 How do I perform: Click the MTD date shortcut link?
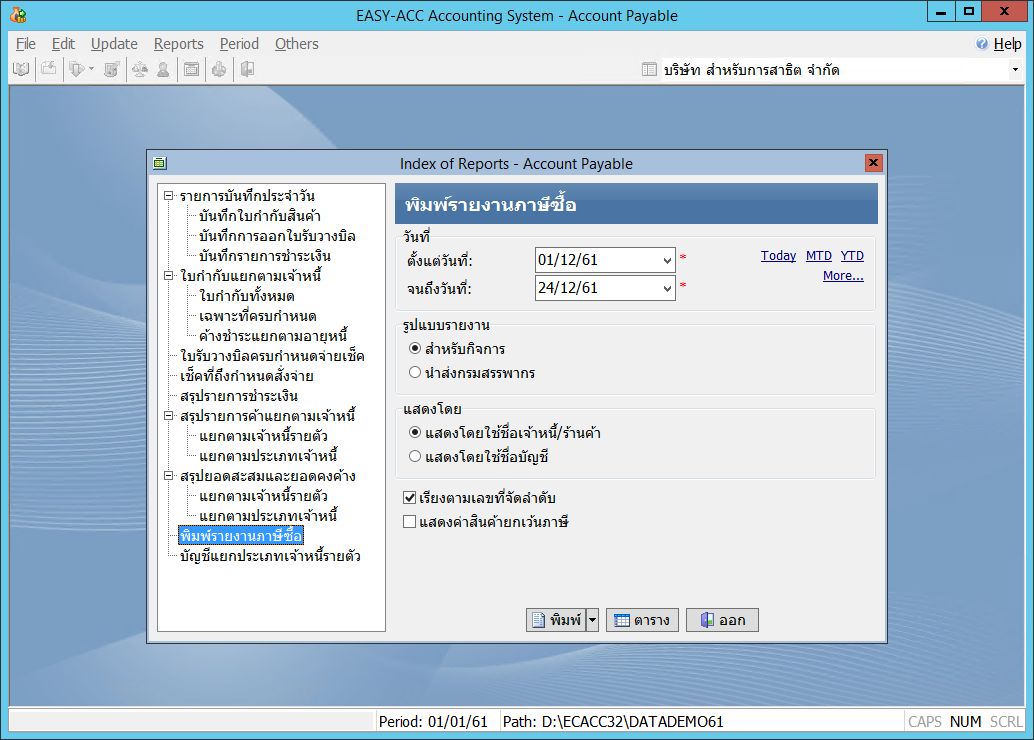pyautogui.click(x=818, y=256)
